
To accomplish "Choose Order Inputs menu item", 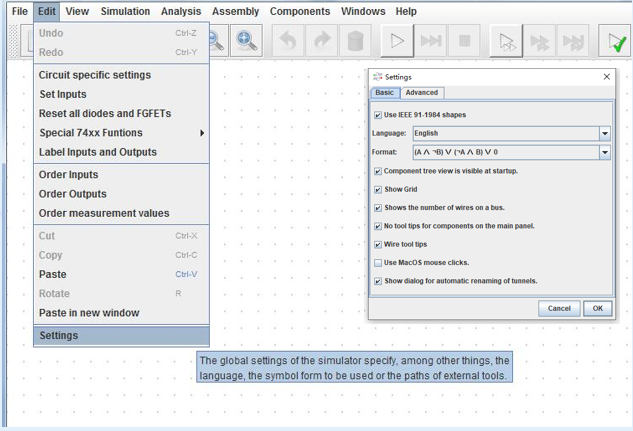I will coord(121,175).
